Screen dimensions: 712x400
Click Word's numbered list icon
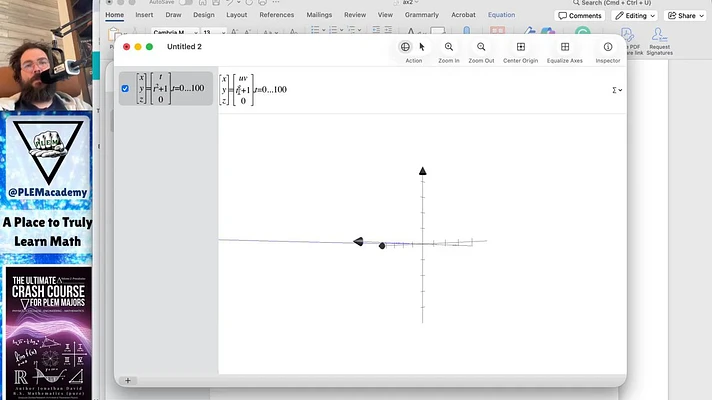coord(333,30)
